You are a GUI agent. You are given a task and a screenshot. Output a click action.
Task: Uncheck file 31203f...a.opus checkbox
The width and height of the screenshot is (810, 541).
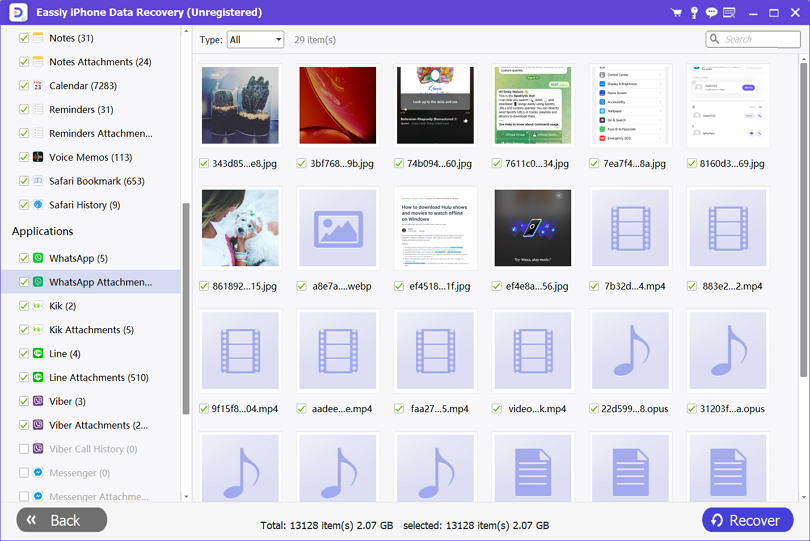click(692, 408)
